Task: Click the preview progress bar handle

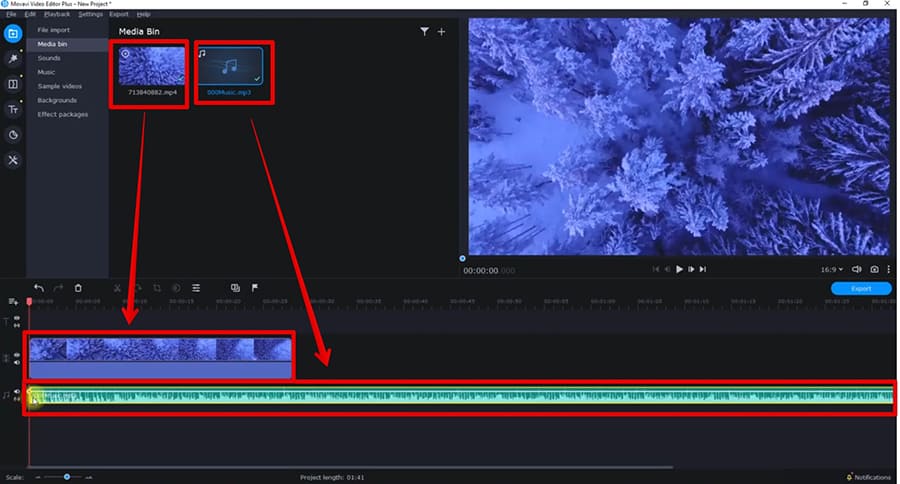Action: (463, 258)
